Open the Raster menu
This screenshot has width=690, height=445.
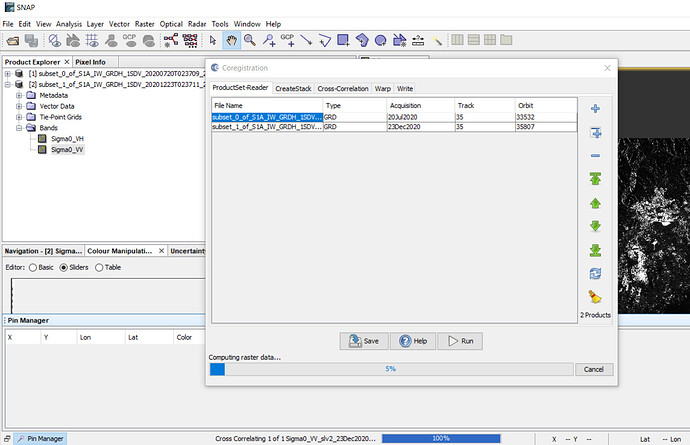coord(144,24)
